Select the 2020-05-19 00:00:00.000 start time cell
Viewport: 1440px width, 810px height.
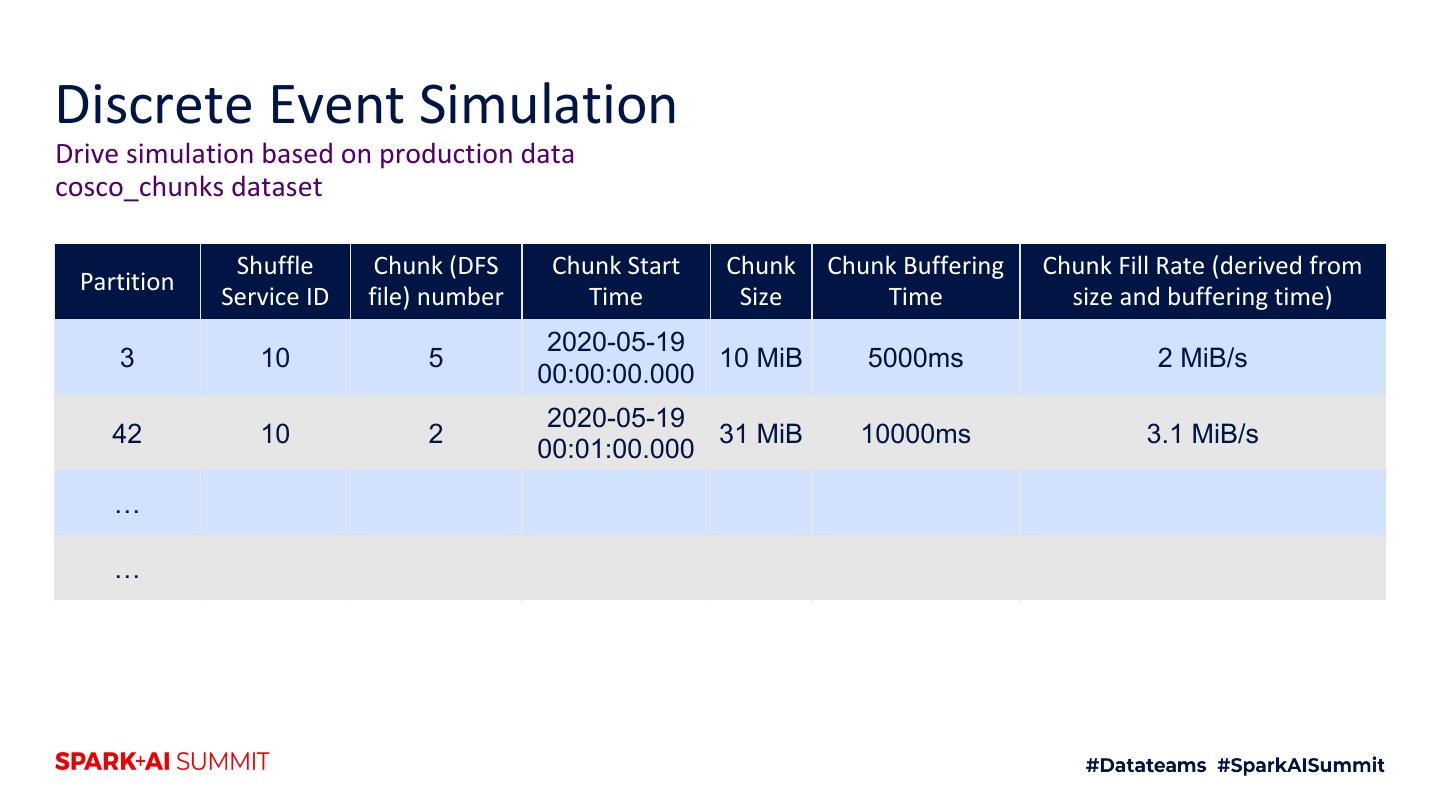tap(616, 357)
